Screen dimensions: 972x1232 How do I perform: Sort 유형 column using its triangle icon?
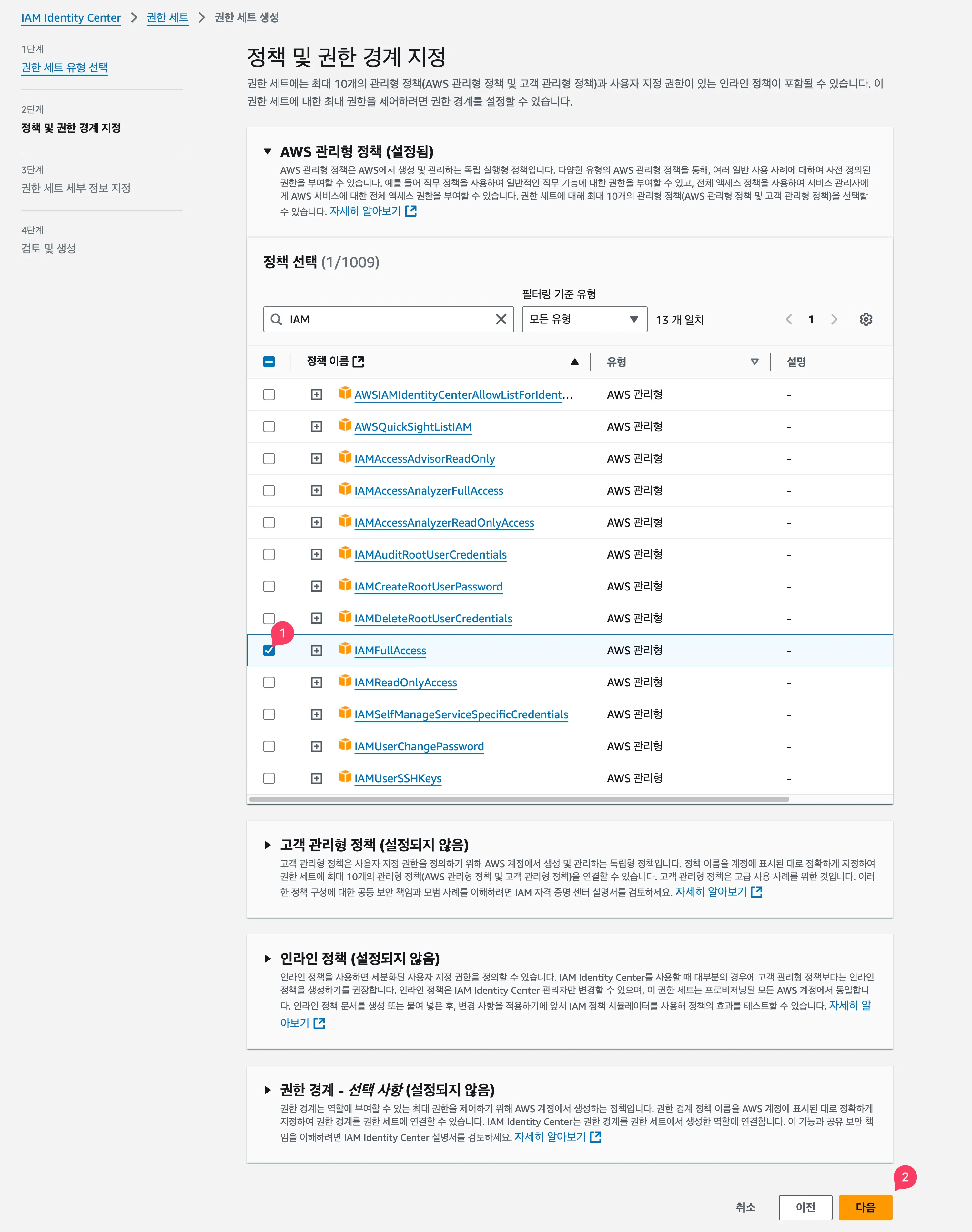click(754, 362)
